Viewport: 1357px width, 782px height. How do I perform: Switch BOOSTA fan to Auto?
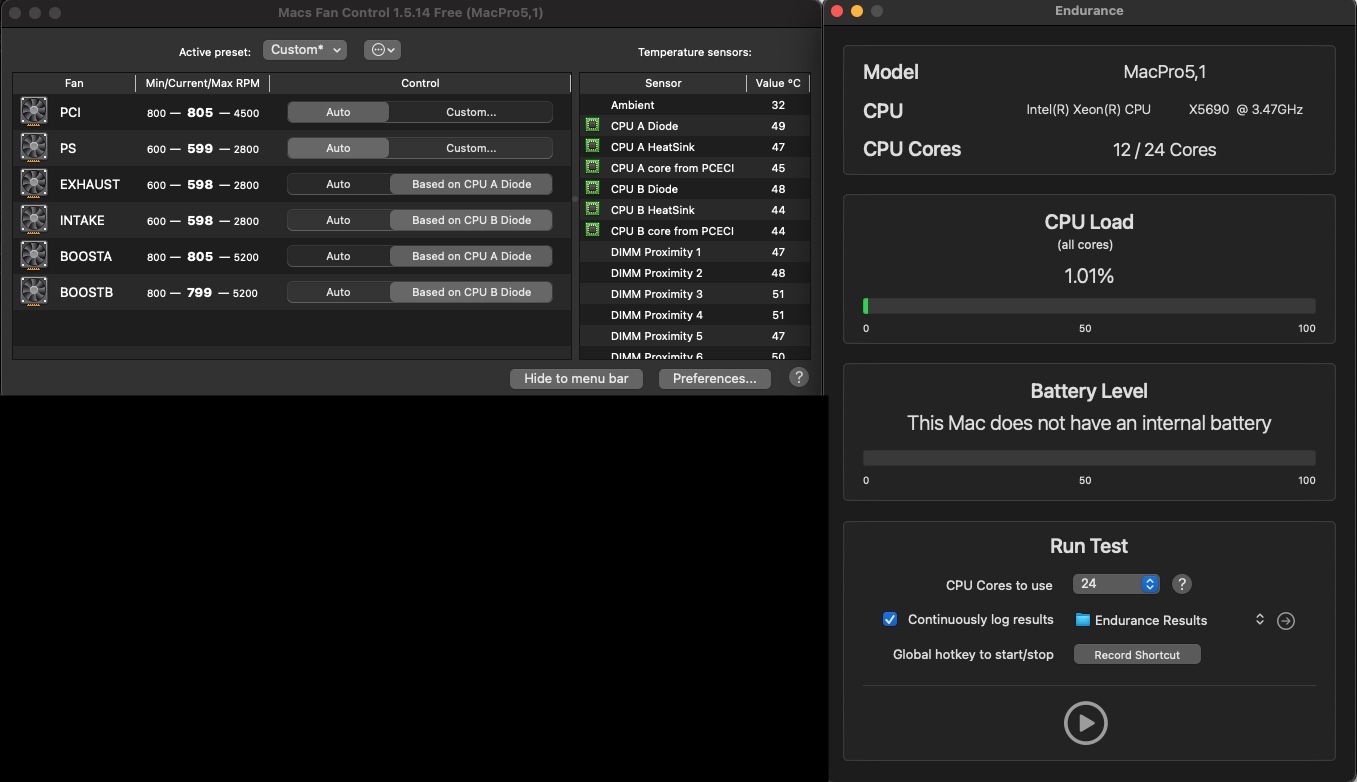click(338, 256)
